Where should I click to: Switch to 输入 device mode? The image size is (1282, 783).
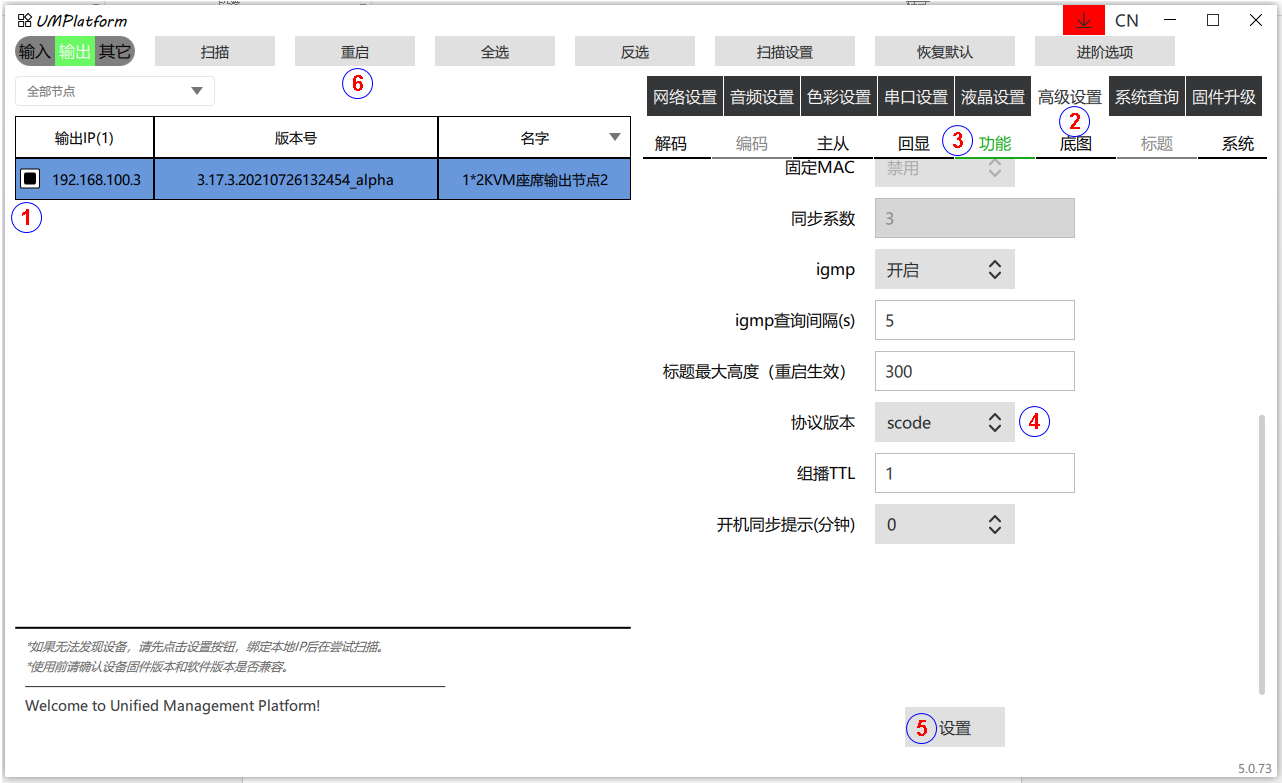[34, 52]
